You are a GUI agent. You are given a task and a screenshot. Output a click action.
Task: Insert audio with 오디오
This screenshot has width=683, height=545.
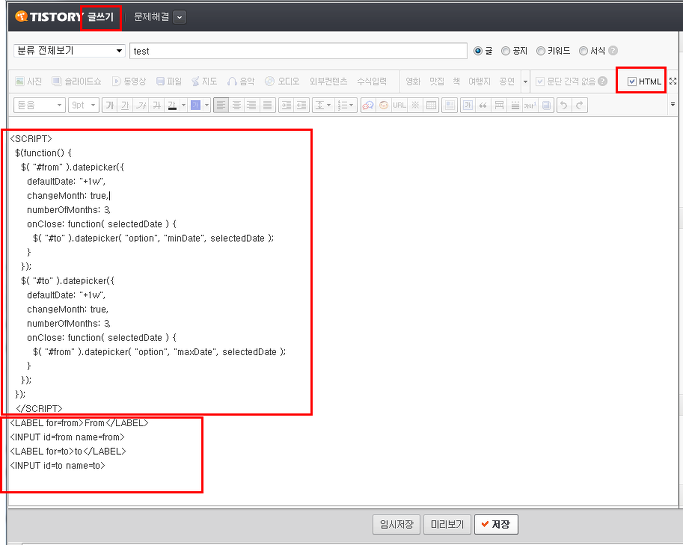tap(282, 81)
